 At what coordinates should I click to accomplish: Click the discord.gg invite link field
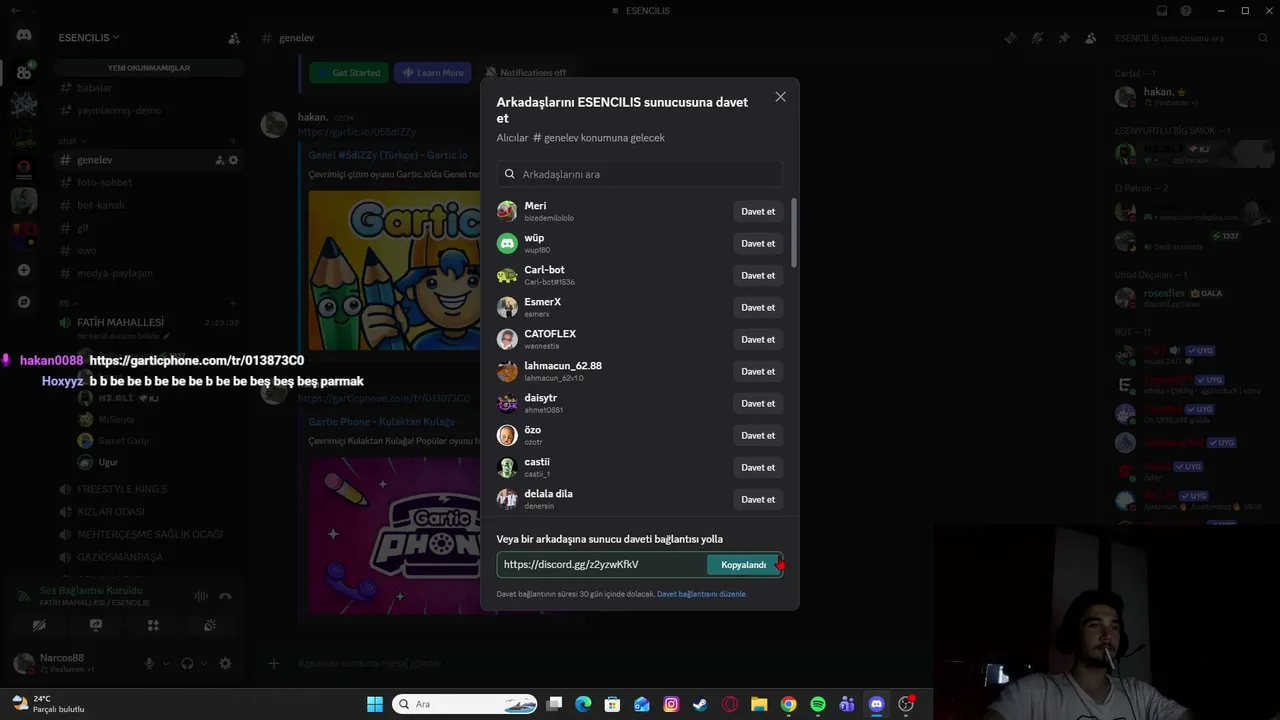pyautogui.click(x=601, y=565)
